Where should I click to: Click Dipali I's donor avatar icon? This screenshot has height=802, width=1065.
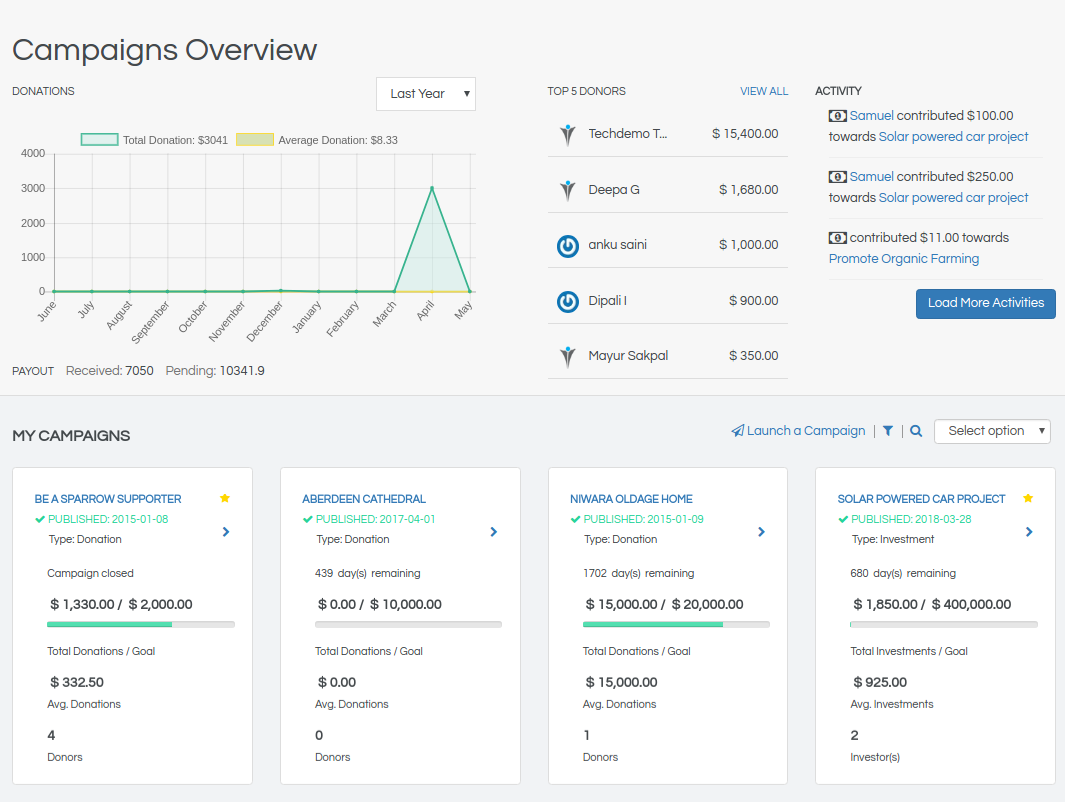point(568,301)
